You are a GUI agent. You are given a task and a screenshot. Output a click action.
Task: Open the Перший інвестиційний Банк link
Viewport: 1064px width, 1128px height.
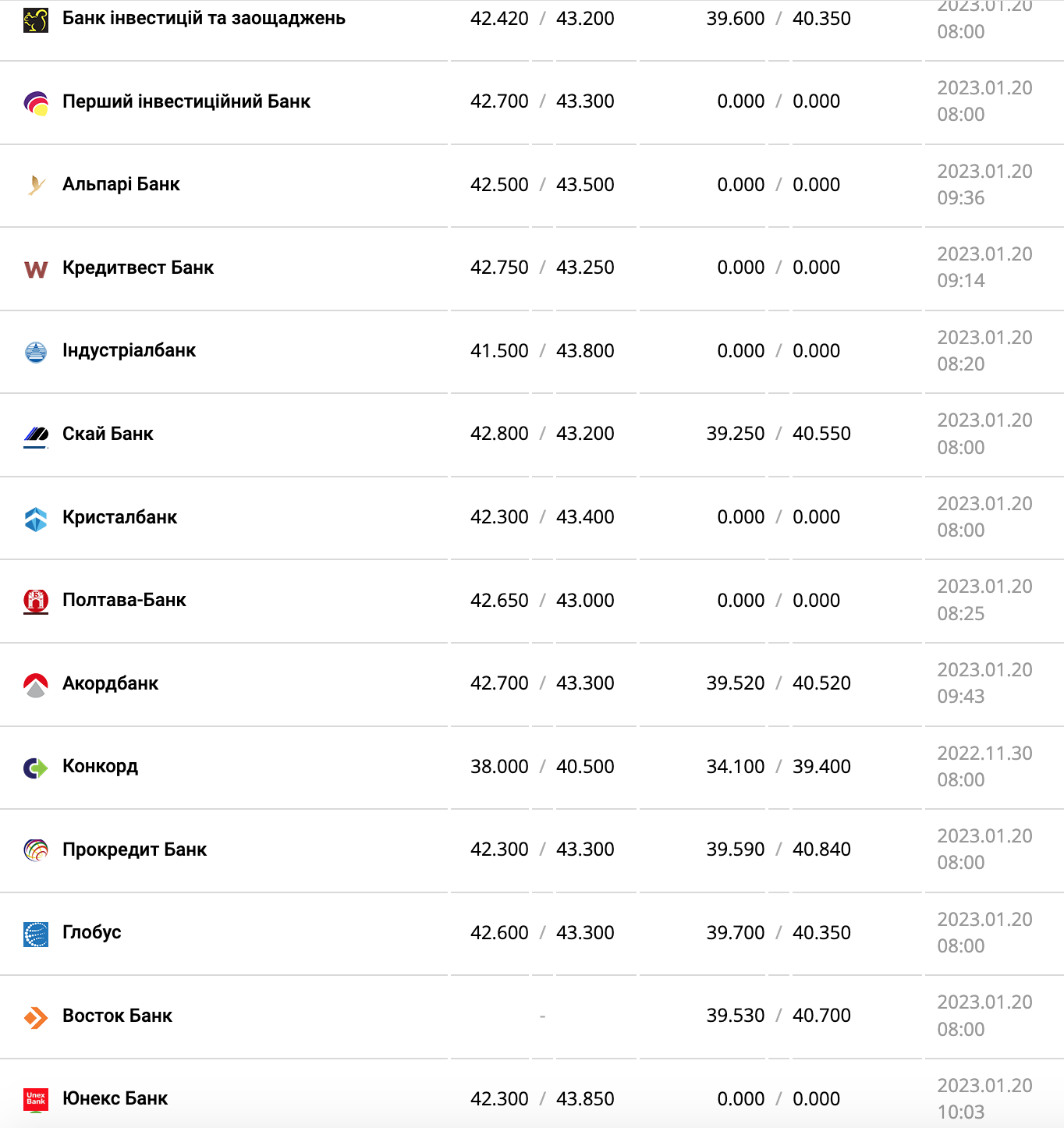pos(186,101)
